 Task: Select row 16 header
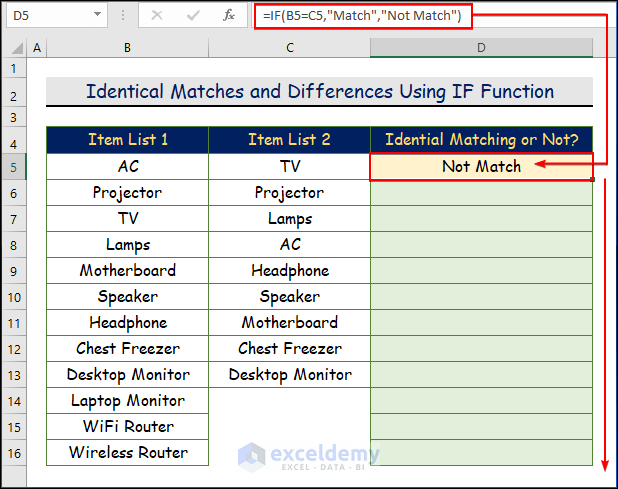(x=15, y=453)
